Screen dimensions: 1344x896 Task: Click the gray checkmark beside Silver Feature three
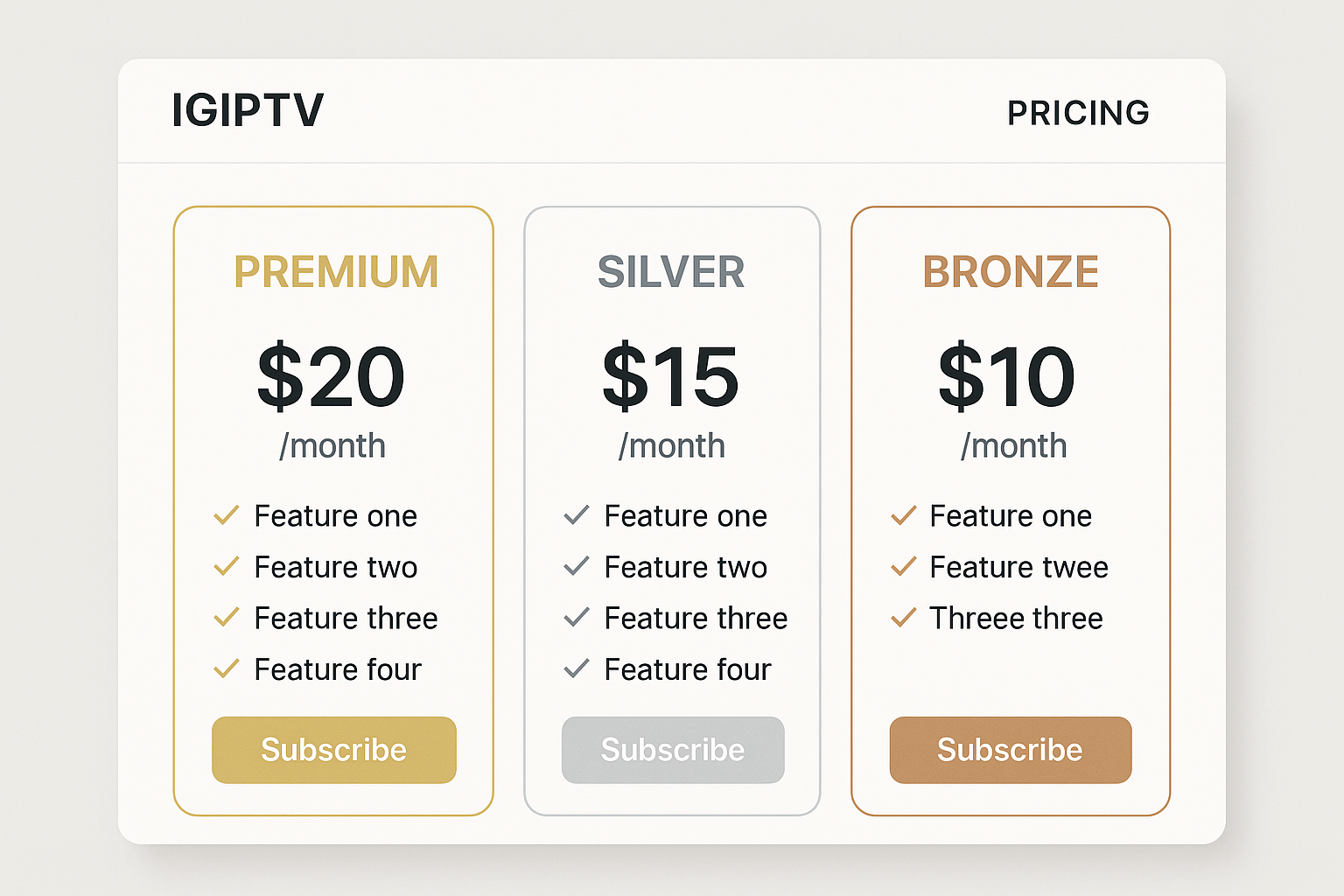pos(577,618)
